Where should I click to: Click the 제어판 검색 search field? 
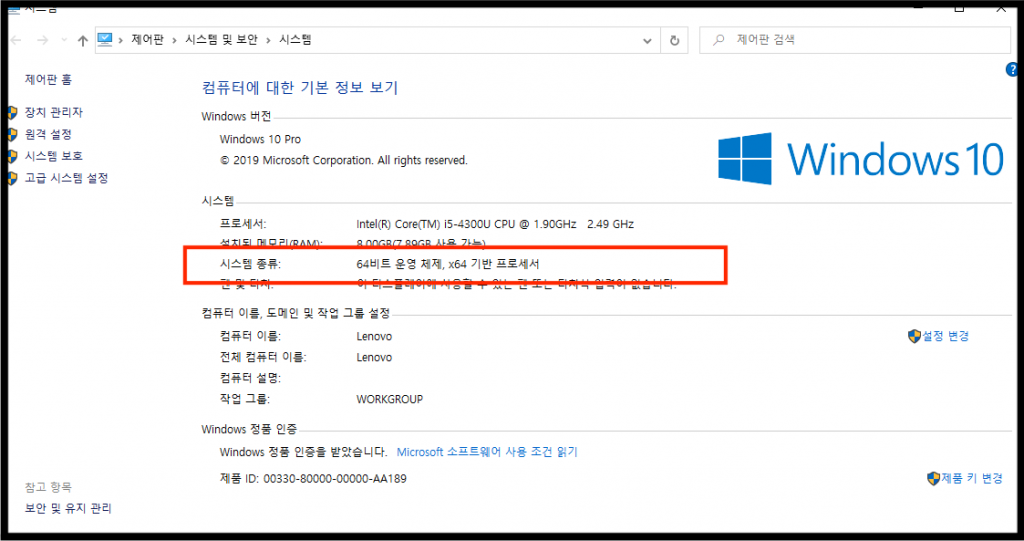(x=855, y=41)
